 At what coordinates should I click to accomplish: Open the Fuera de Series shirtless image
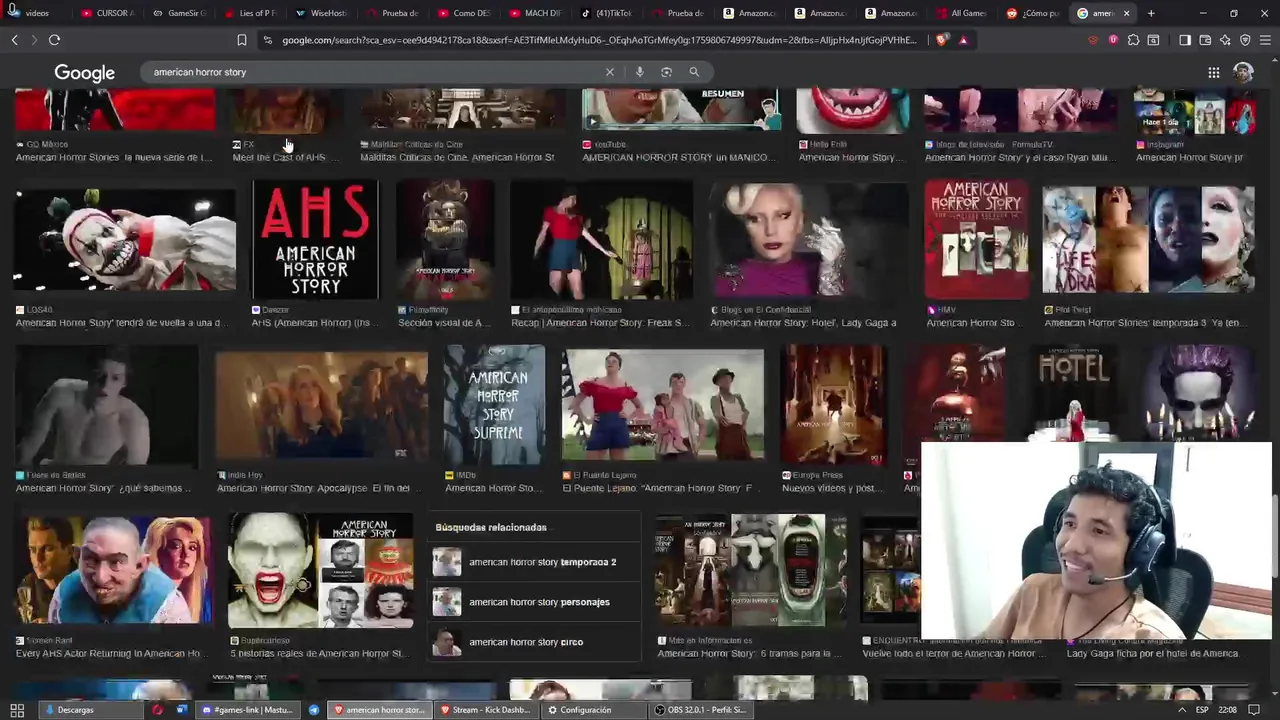106,405
